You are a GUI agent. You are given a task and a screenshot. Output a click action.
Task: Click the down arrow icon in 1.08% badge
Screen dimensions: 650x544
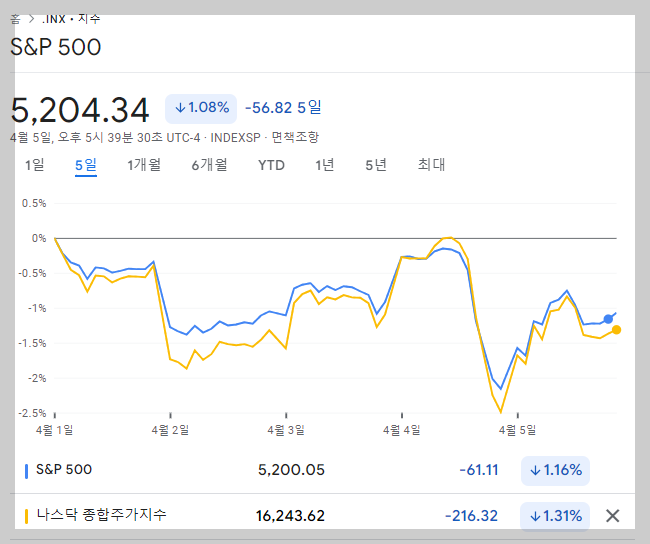pyautogui.click(x=180, y=108)
